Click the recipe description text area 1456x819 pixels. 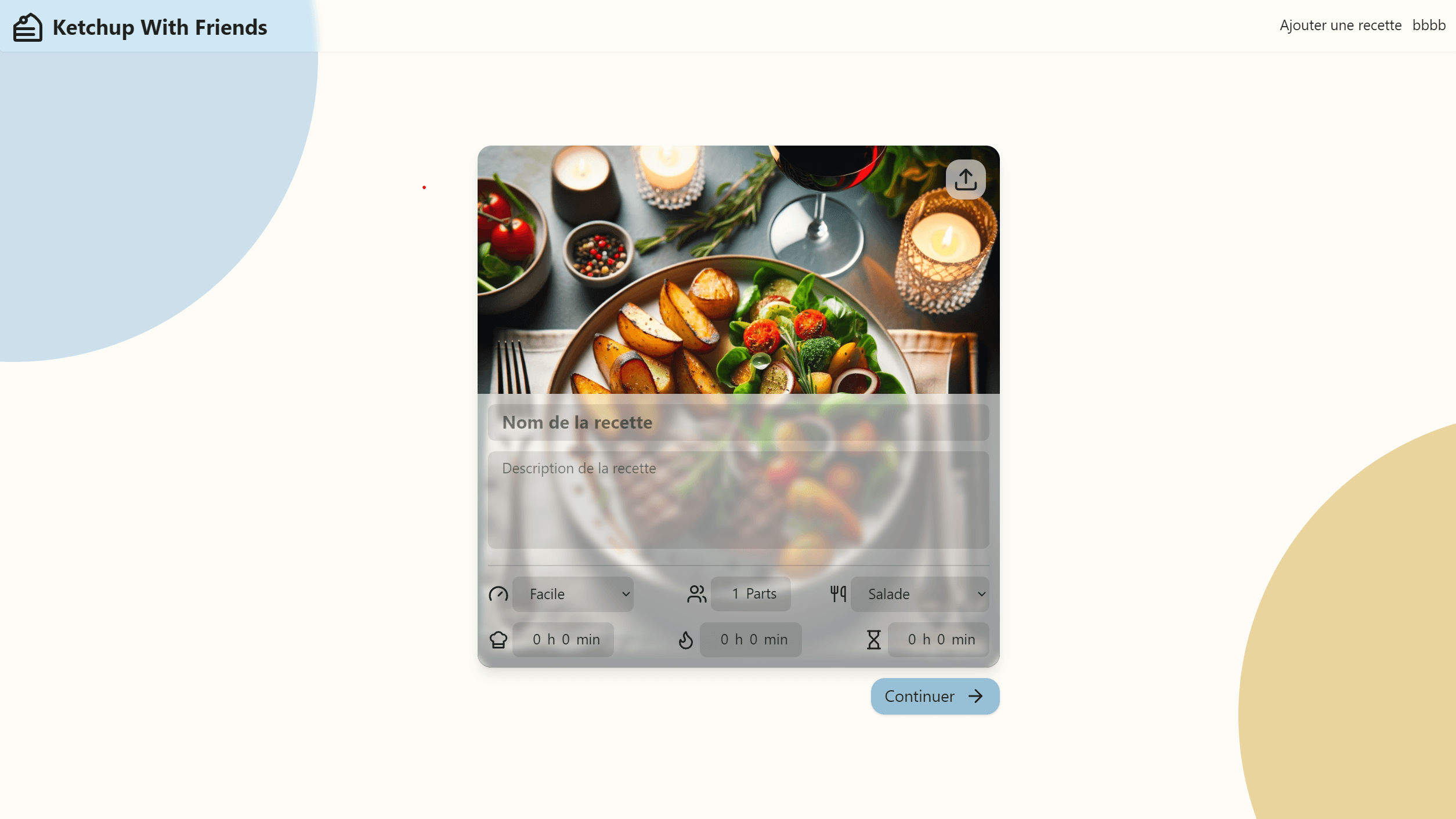[x=738, y=499]
